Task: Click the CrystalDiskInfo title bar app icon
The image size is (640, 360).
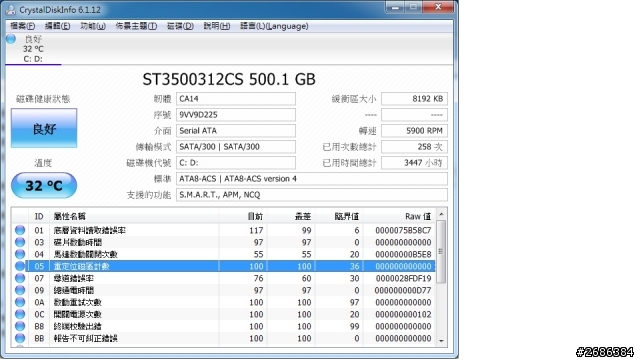Action: click(10, 9)
